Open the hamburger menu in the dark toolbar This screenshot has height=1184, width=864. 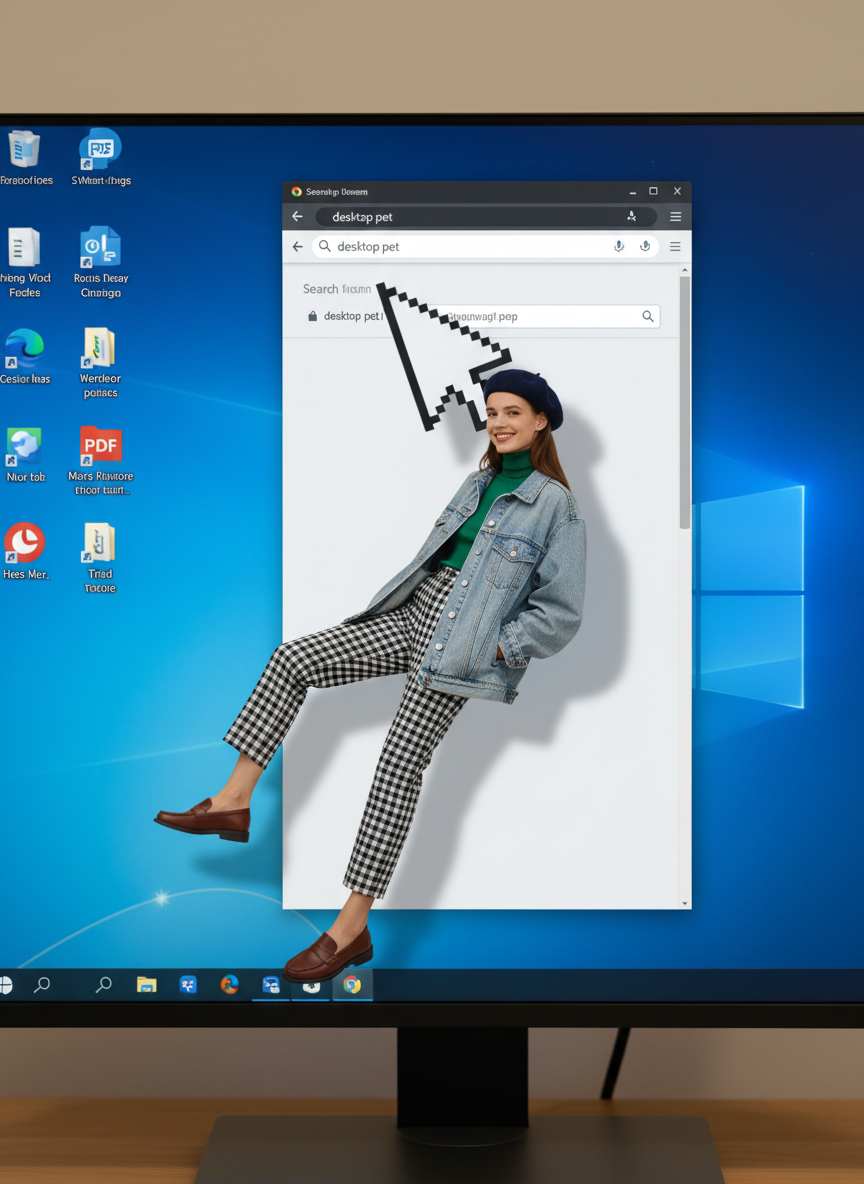pyautogui.click(x=676, y=217)
